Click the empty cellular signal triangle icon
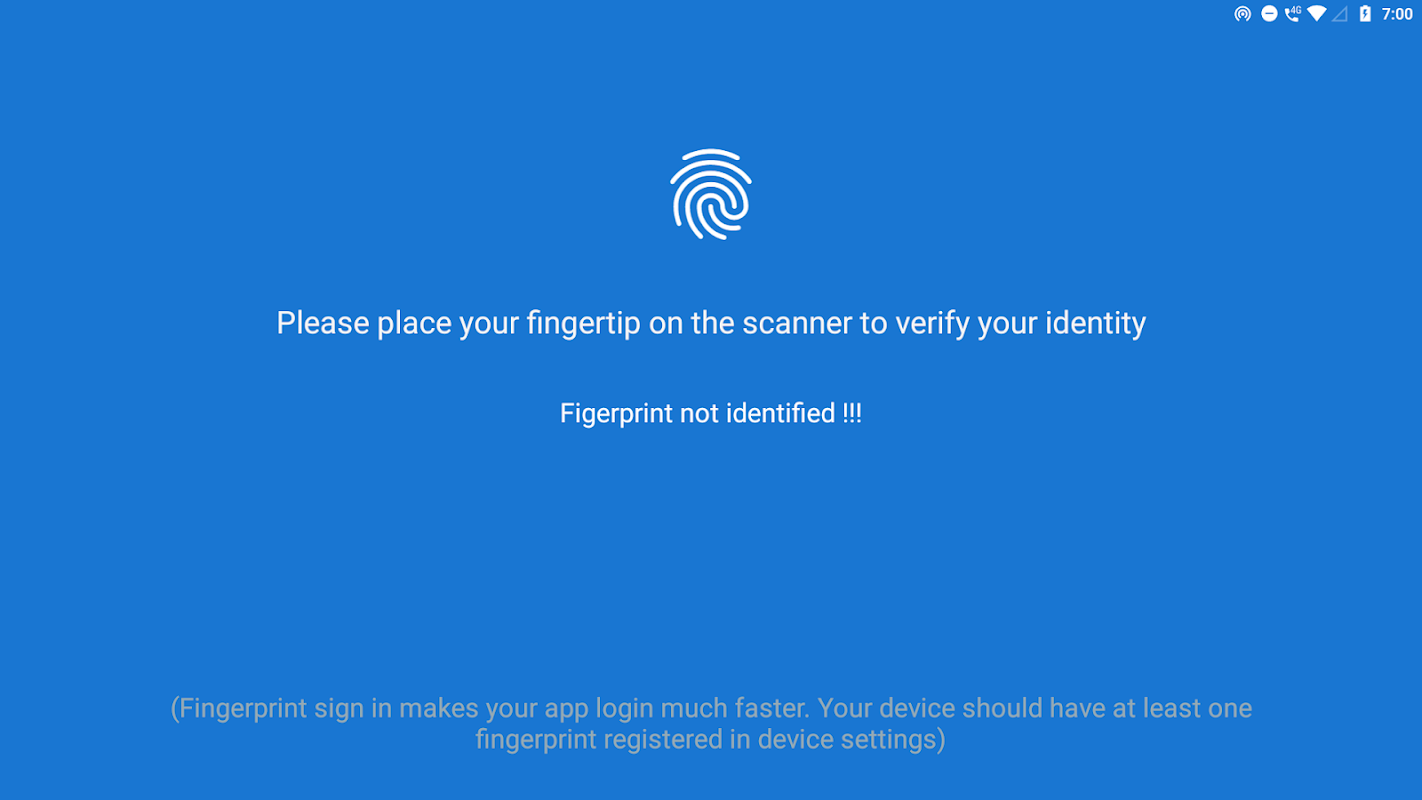Image resolution: width=1422 pixels, height=800 pixels. pos(1339,14)
